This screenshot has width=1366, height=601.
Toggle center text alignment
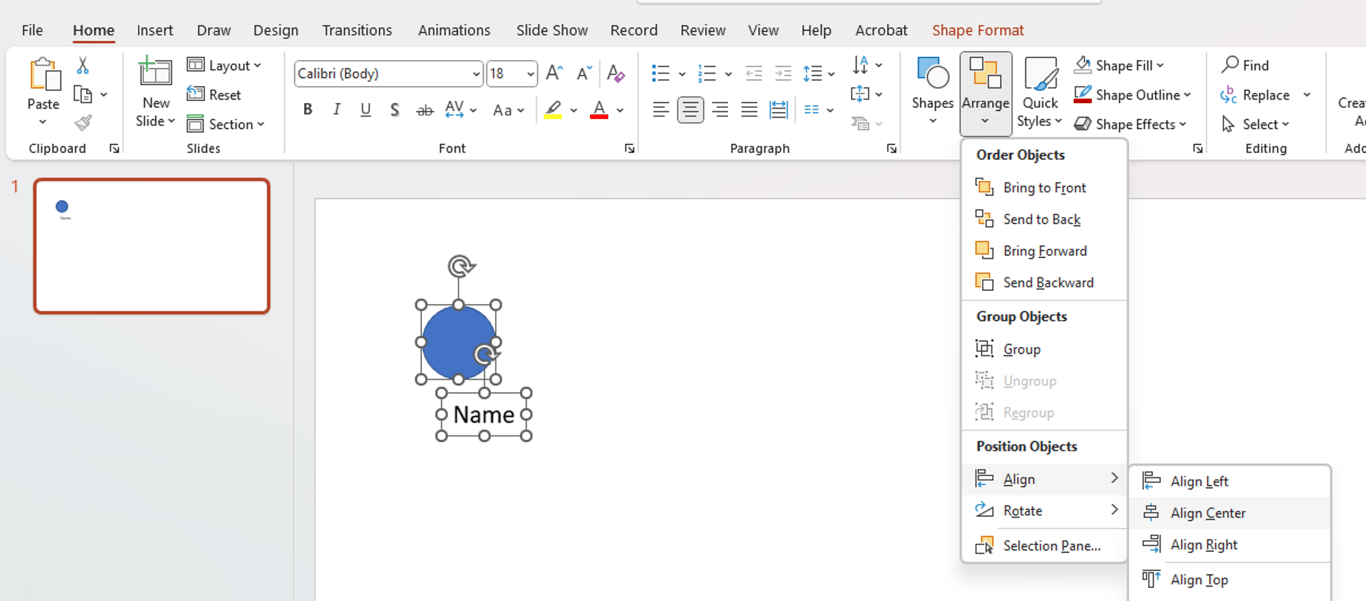click(x=690, y=110)
